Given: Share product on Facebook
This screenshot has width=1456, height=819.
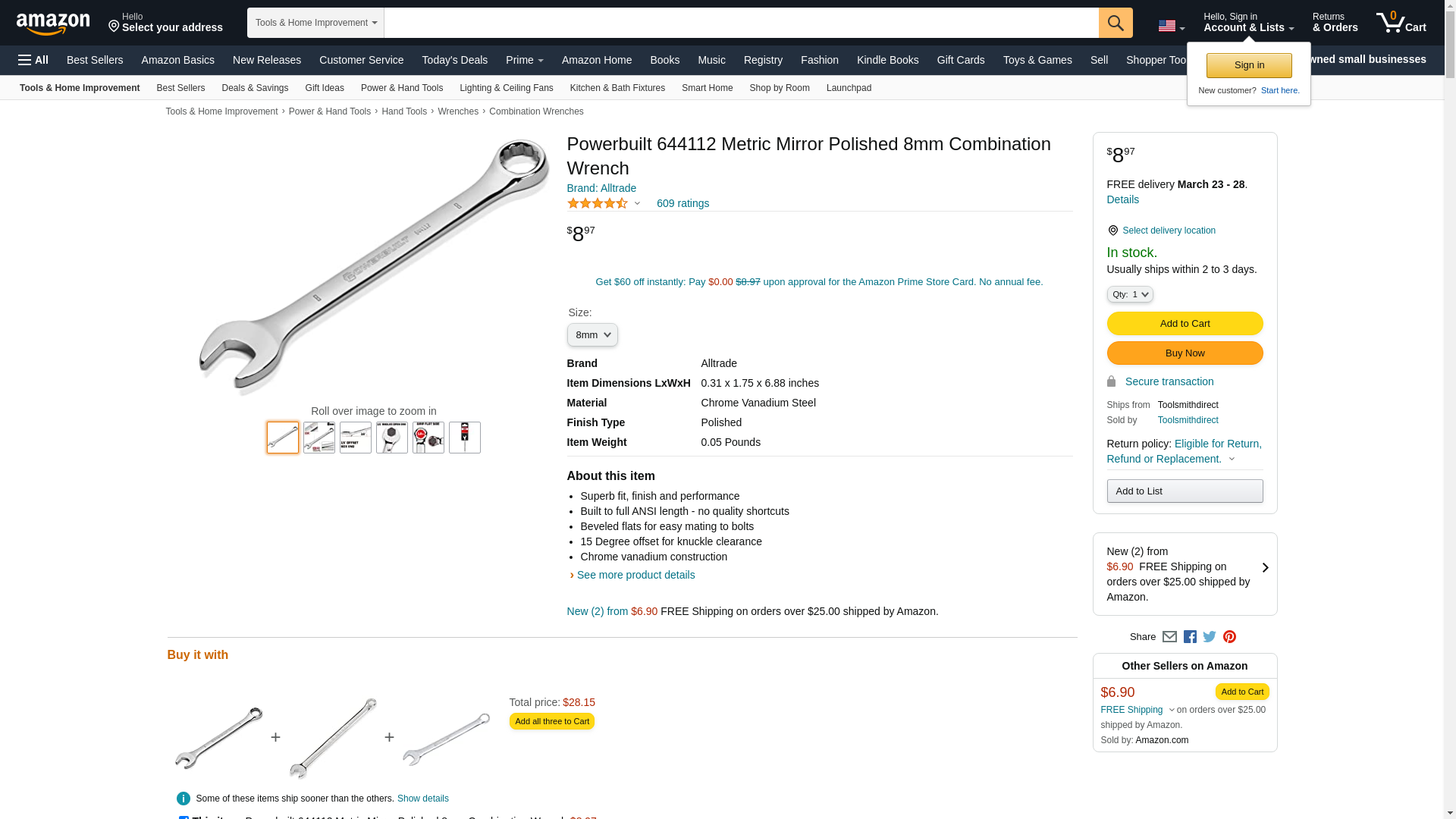Looking at the screenshot, I should pos(1190,637).
